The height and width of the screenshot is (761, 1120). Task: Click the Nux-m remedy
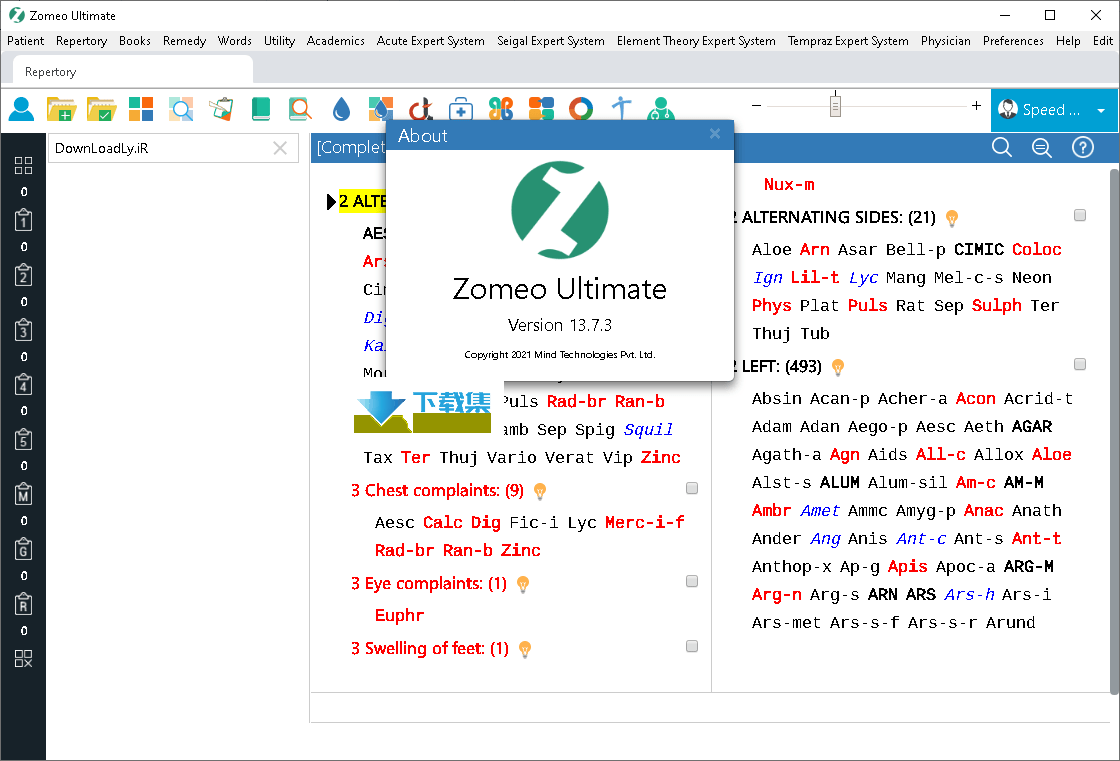point(789,184)
